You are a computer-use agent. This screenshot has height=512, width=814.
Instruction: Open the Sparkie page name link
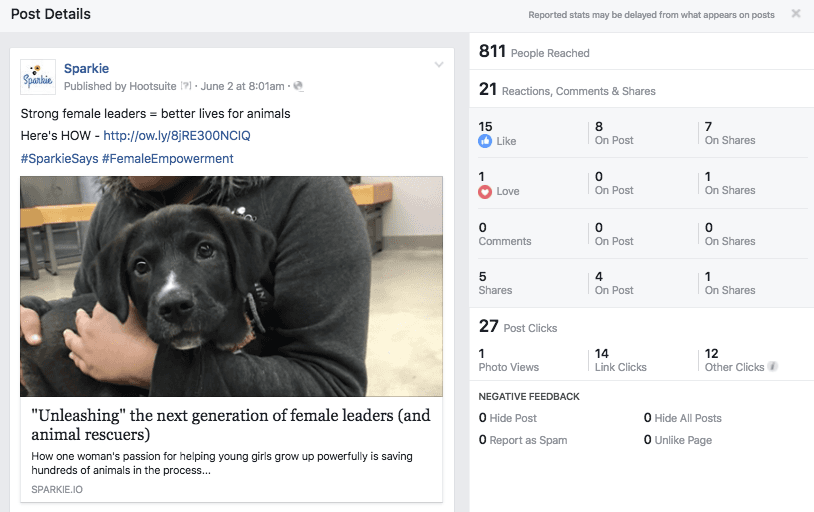point(86,68)
